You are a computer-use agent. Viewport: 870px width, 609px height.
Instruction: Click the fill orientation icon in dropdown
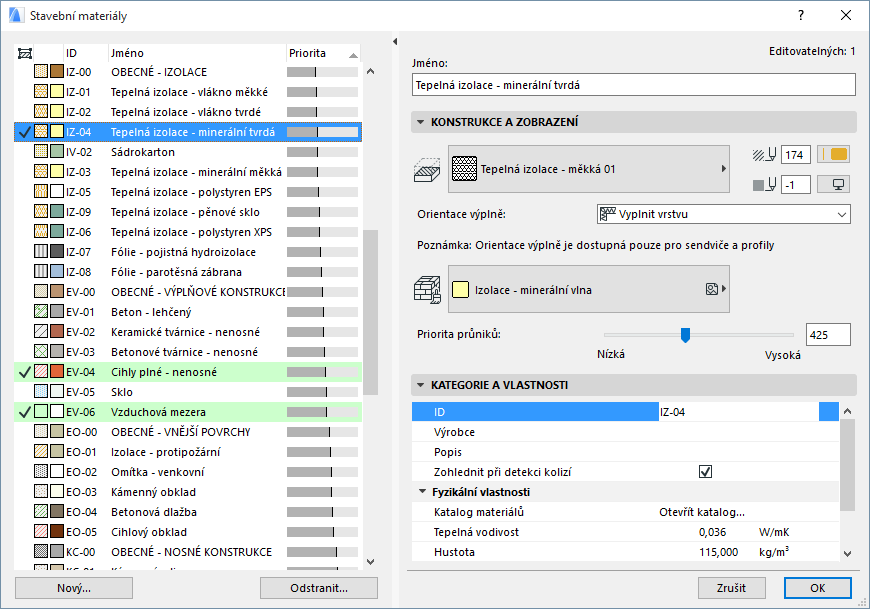608,214
